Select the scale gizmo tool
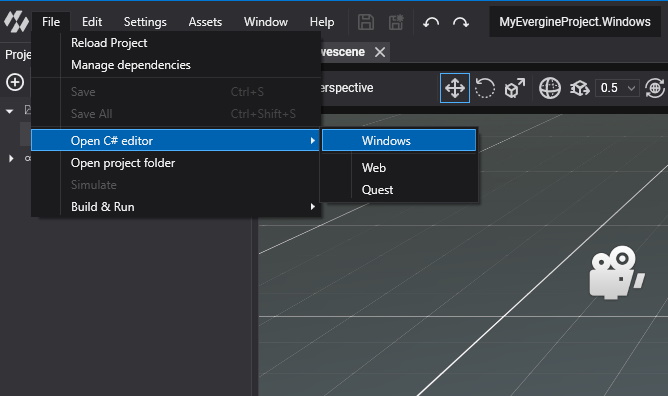The height and width of the screenshot is (396, 668). point(515,88)
